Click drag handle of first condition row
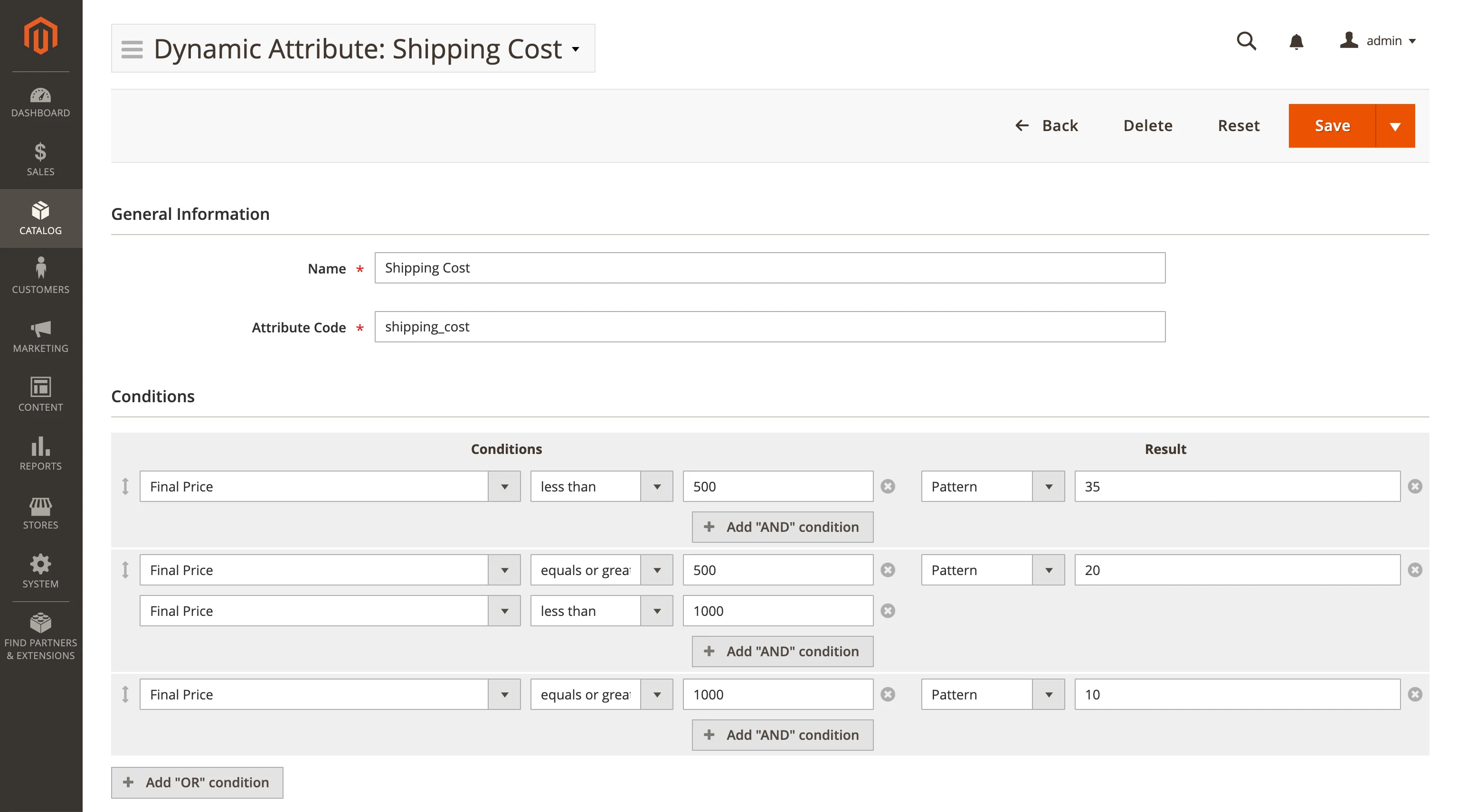1457x812 pixels. [125, 486]
